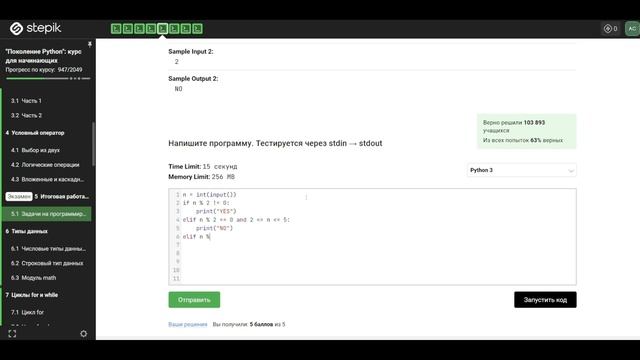Click the Запустить код button
Screen dimensions: 640x360
545,300
